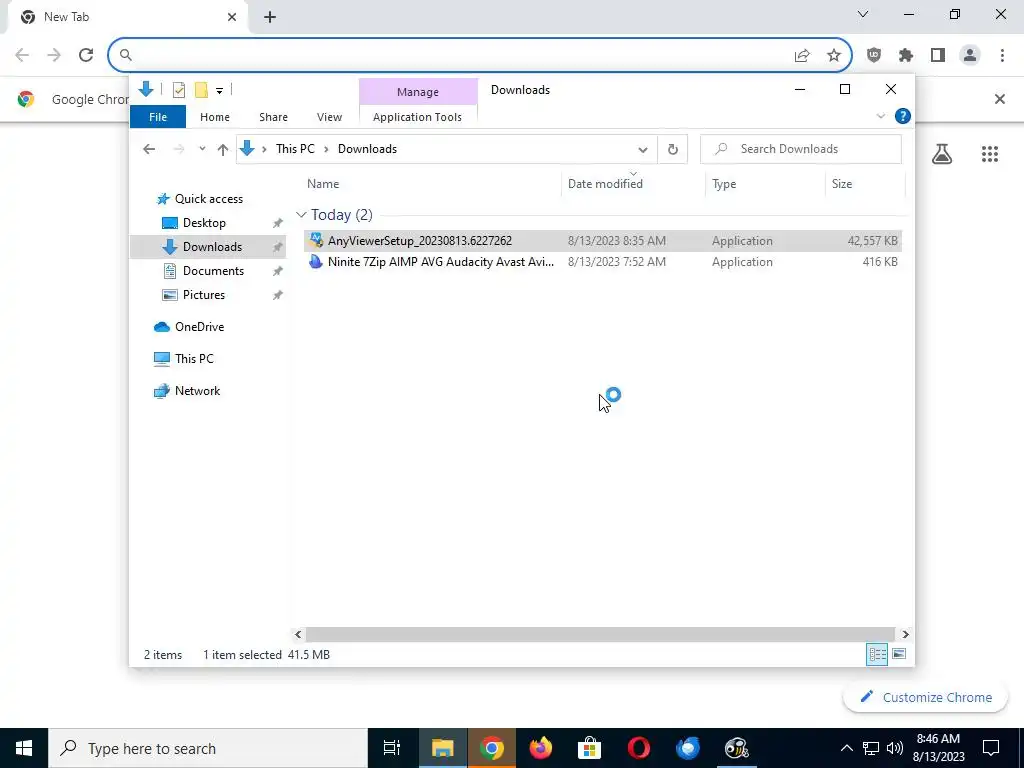Open Documents in navigation pane
The height and width of the screenshot is (768, 1024).
pyautogui.click(x=213, y=271)
